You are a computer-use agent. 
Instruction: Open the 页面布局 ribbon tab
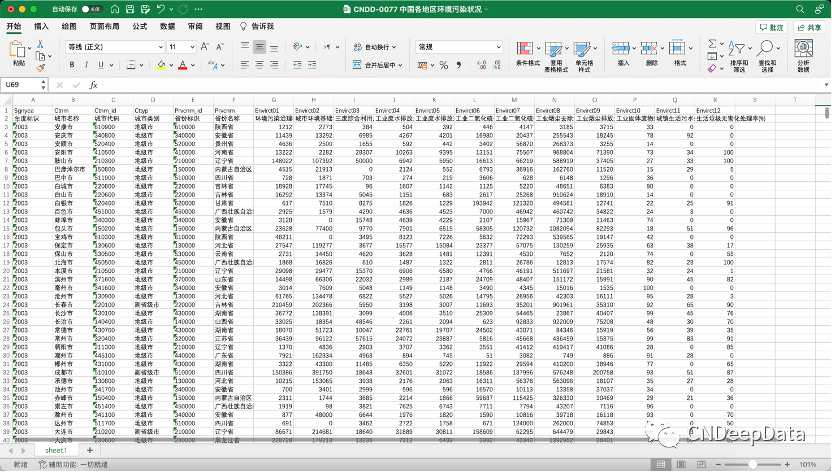[104, 26]
